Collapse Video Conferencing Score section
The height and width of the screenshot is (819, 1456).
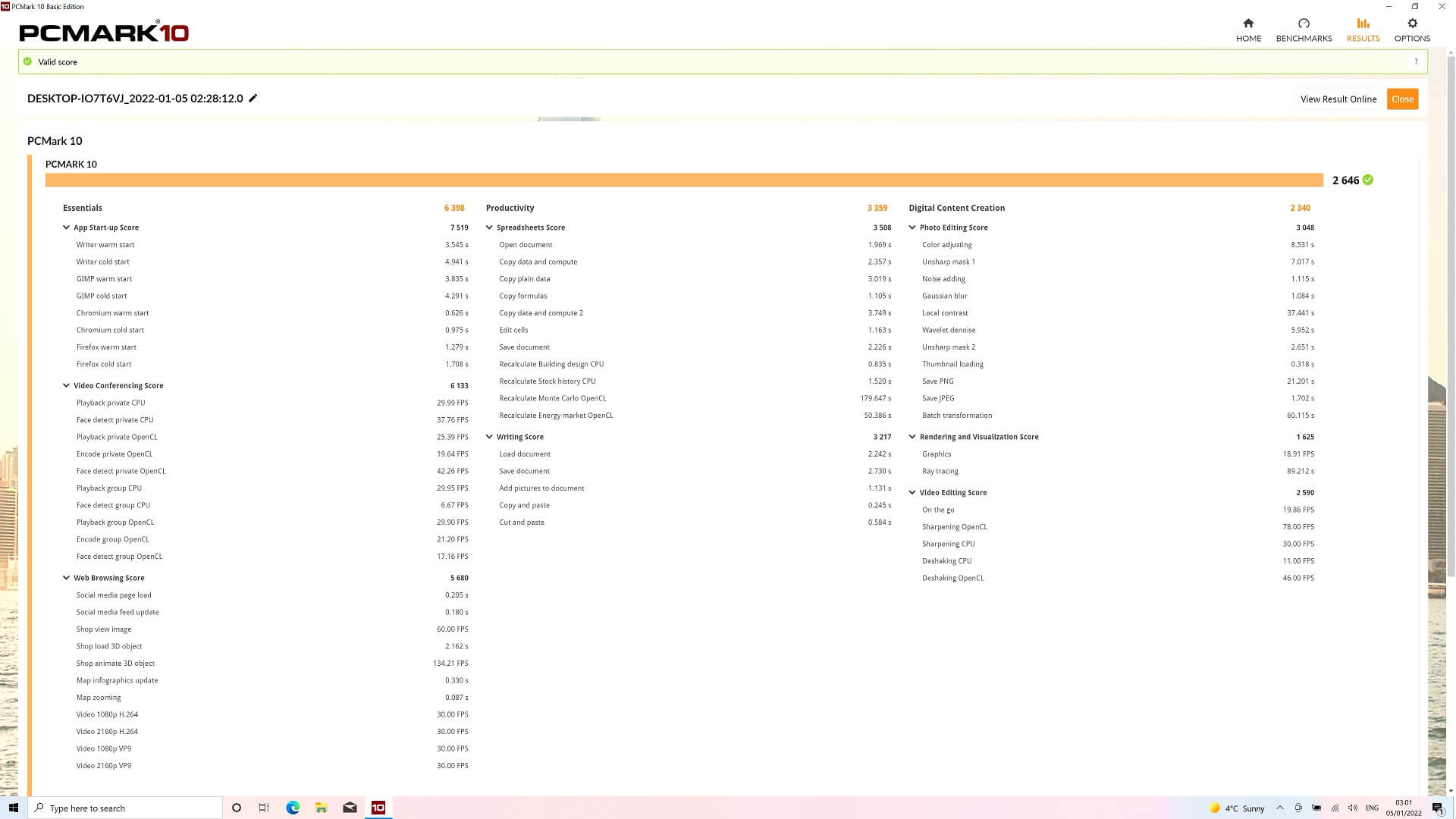67,385
